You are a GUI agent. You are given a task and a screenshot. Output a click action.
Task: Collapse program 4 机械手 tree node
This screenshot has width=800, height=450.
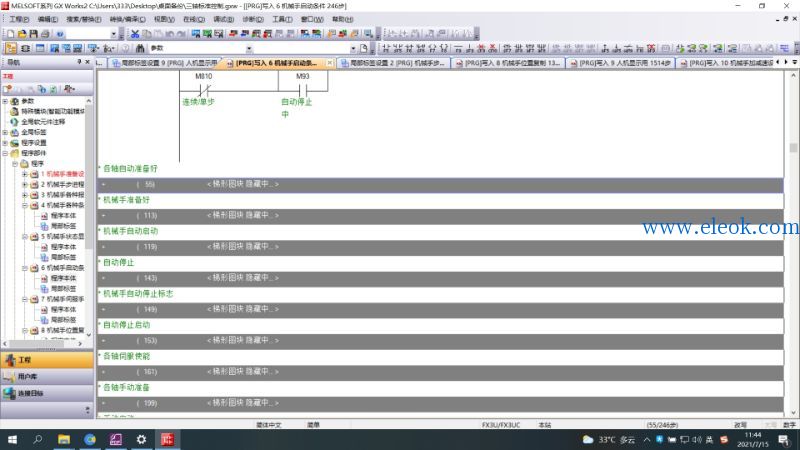pyautogui.click(x=24, y=205)
